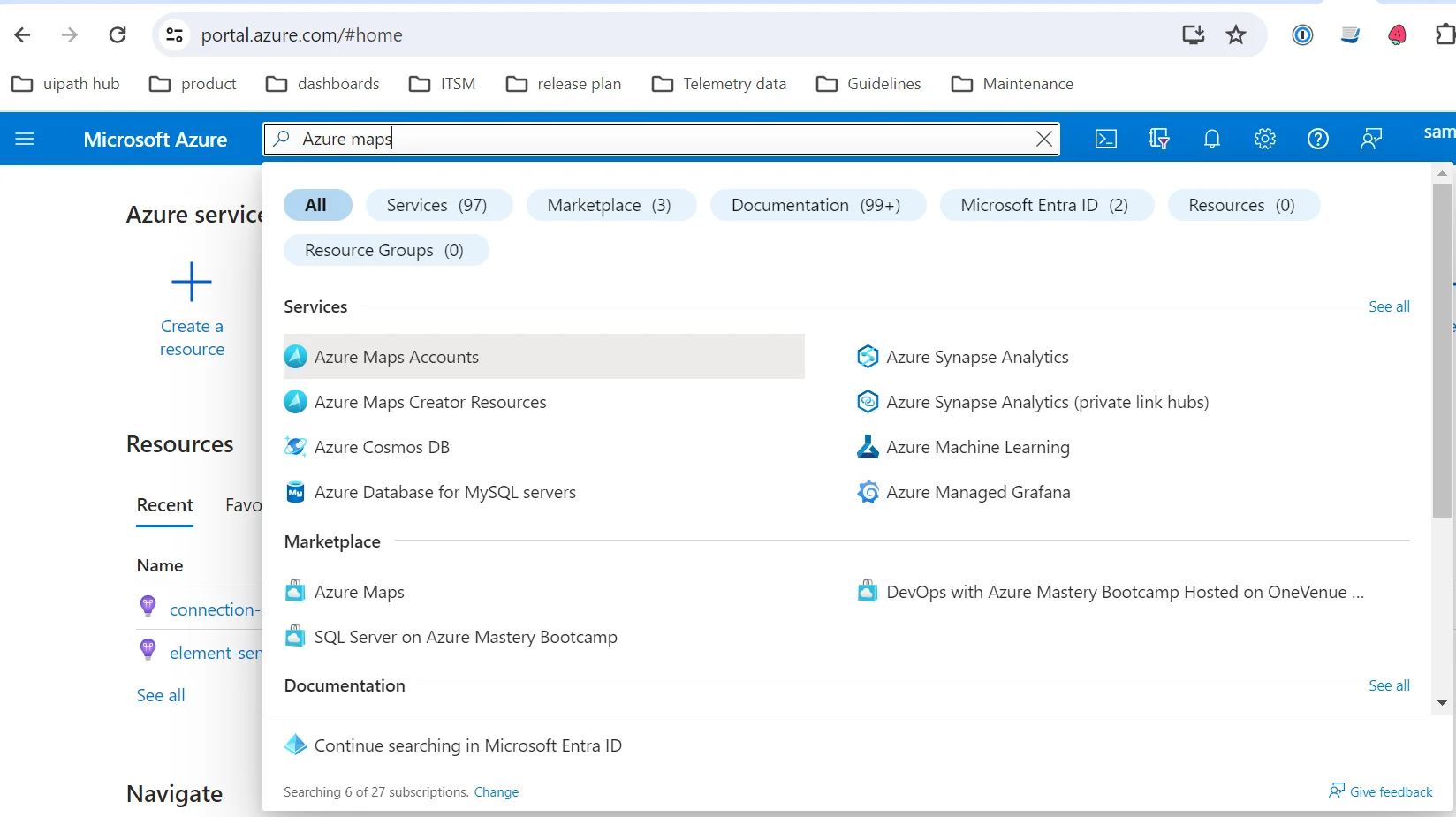Click the feedback person icon in header
The width and height of the screenshot is (1456, 817).
(1371, 139)
